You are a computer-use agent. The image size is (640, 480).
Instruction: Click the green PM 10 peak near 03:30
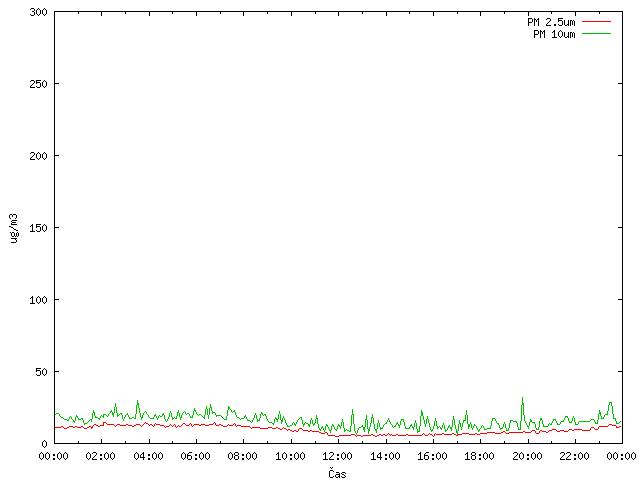click(138, 401)
